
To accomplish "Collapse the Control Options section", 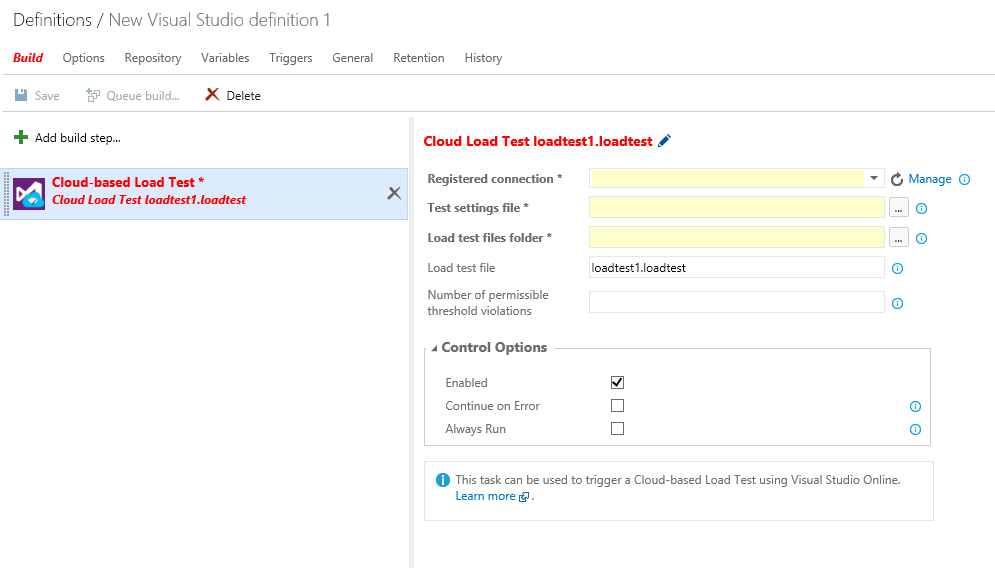I will click(434, 348).
